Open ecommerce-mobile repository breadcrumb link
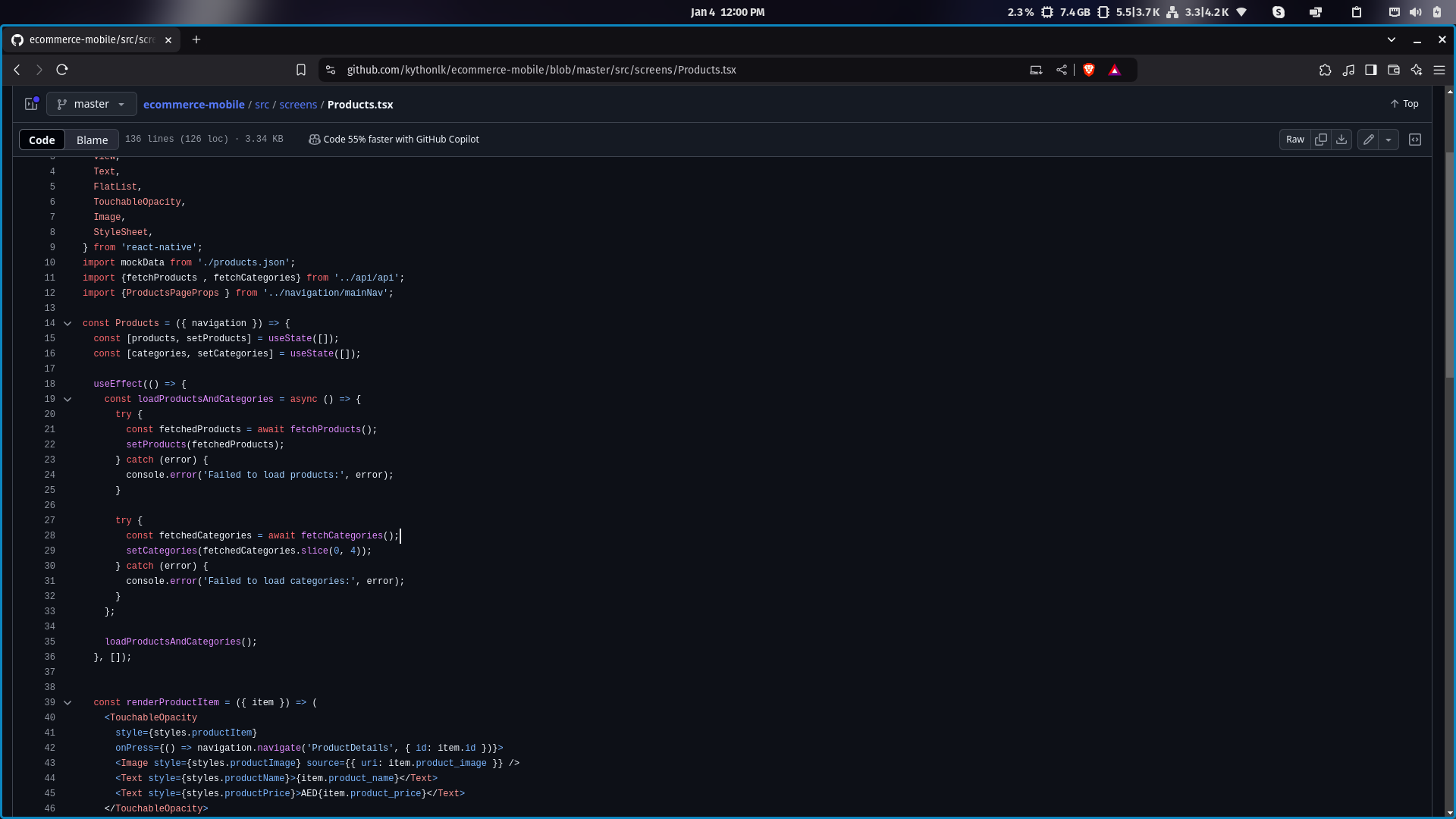 point(193,105)
